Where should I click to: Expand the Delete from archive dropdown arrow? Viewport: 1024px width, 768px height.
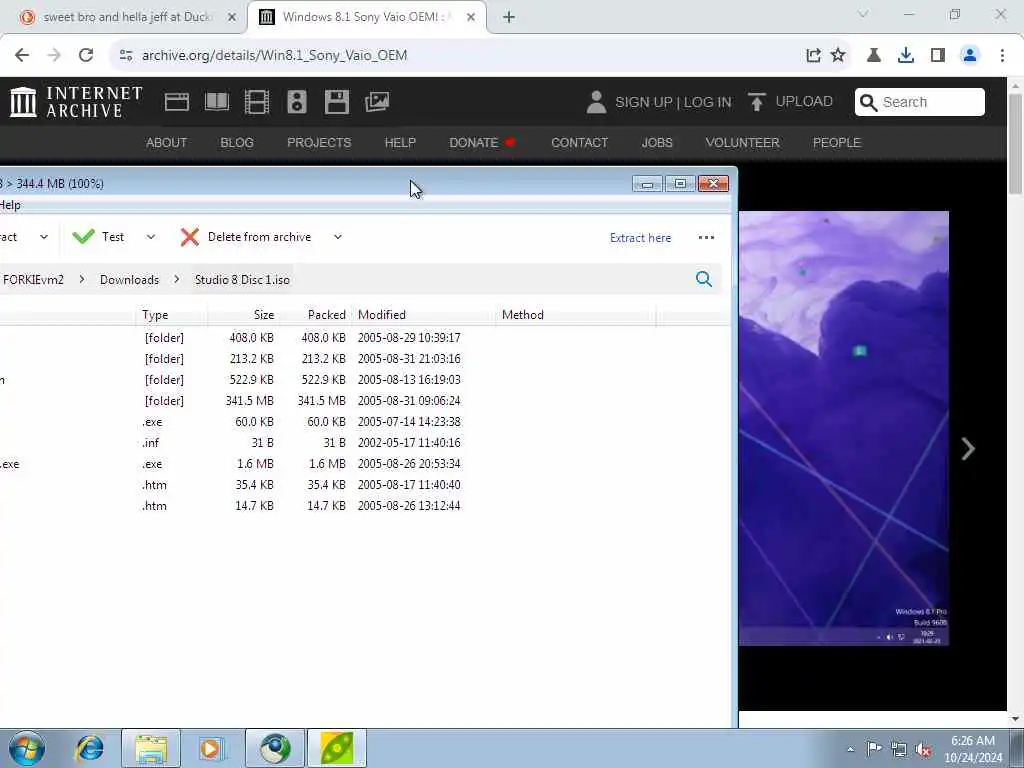point(338,237)
